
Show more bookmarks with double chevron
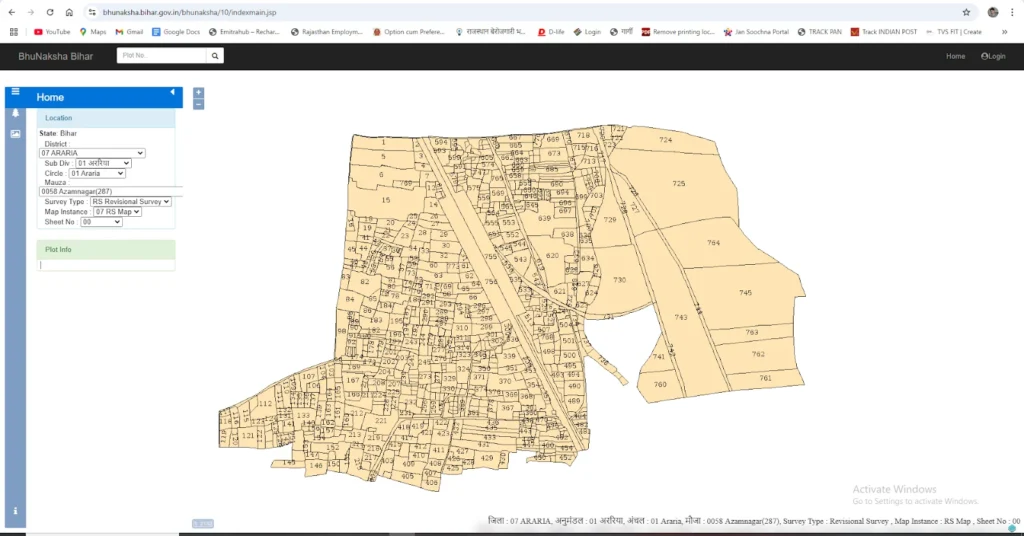pos(1004,31)
